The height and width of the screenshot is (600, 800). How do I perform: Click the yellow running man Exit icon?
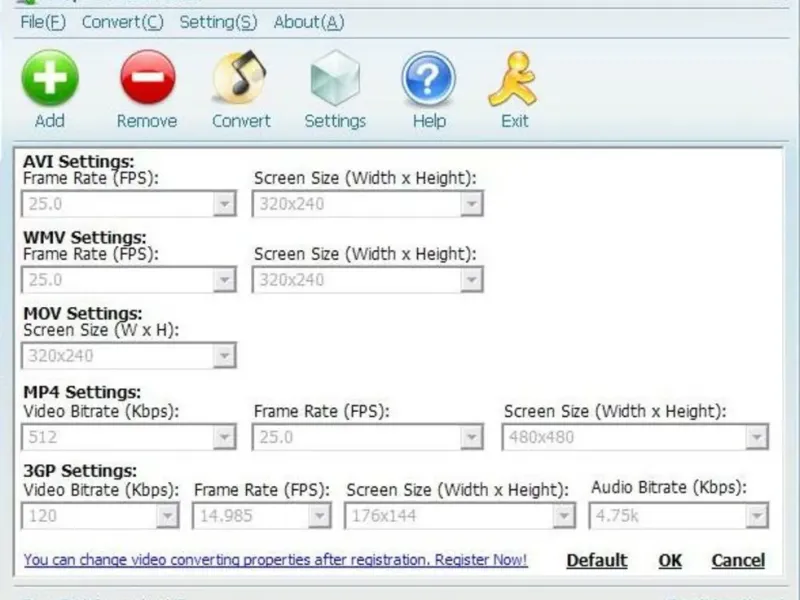coord(513,79)
